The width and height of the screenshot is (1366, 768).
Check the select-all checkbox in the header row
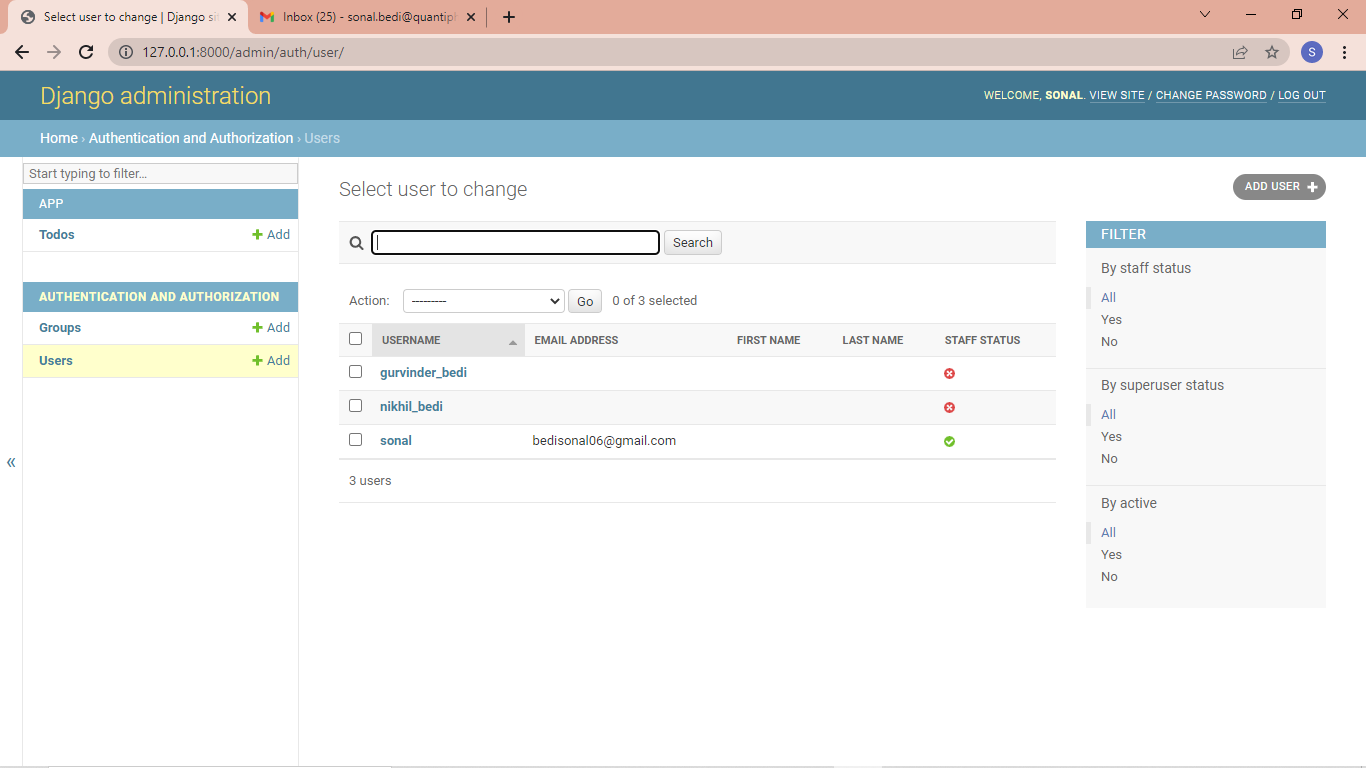(x=355, y=338)
